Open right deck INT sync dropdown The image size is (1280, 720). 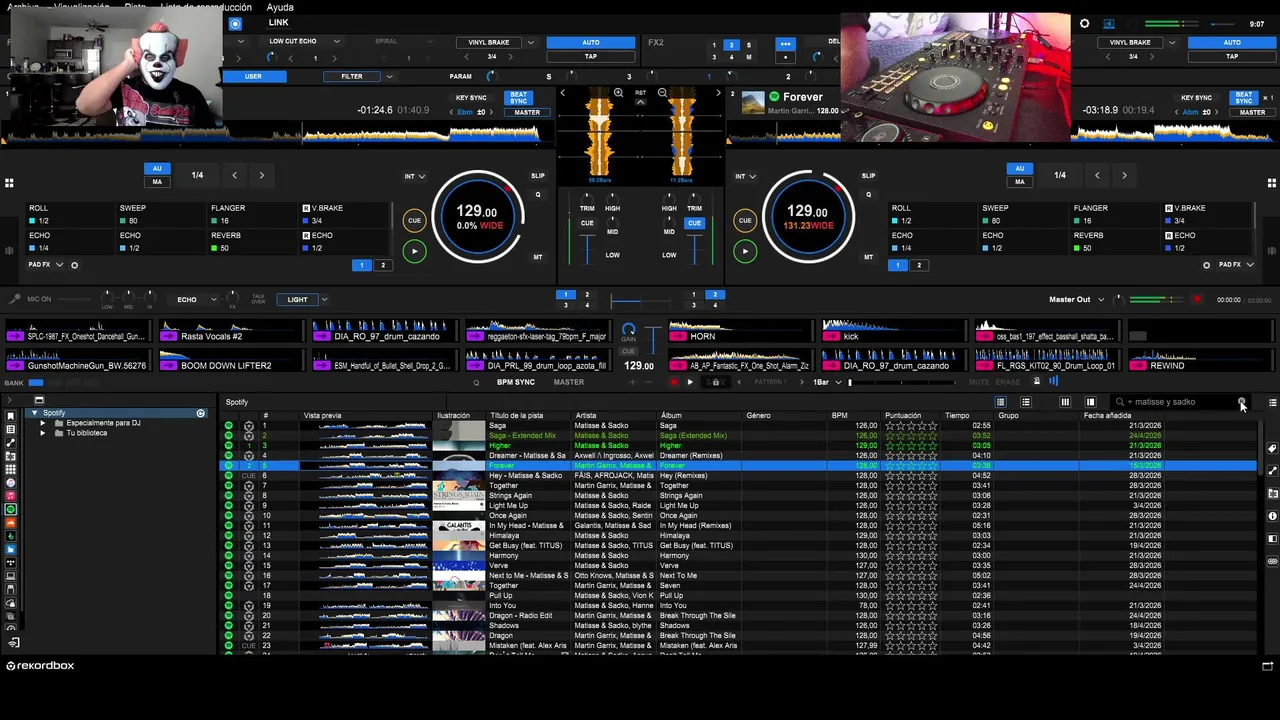(746, 176)
